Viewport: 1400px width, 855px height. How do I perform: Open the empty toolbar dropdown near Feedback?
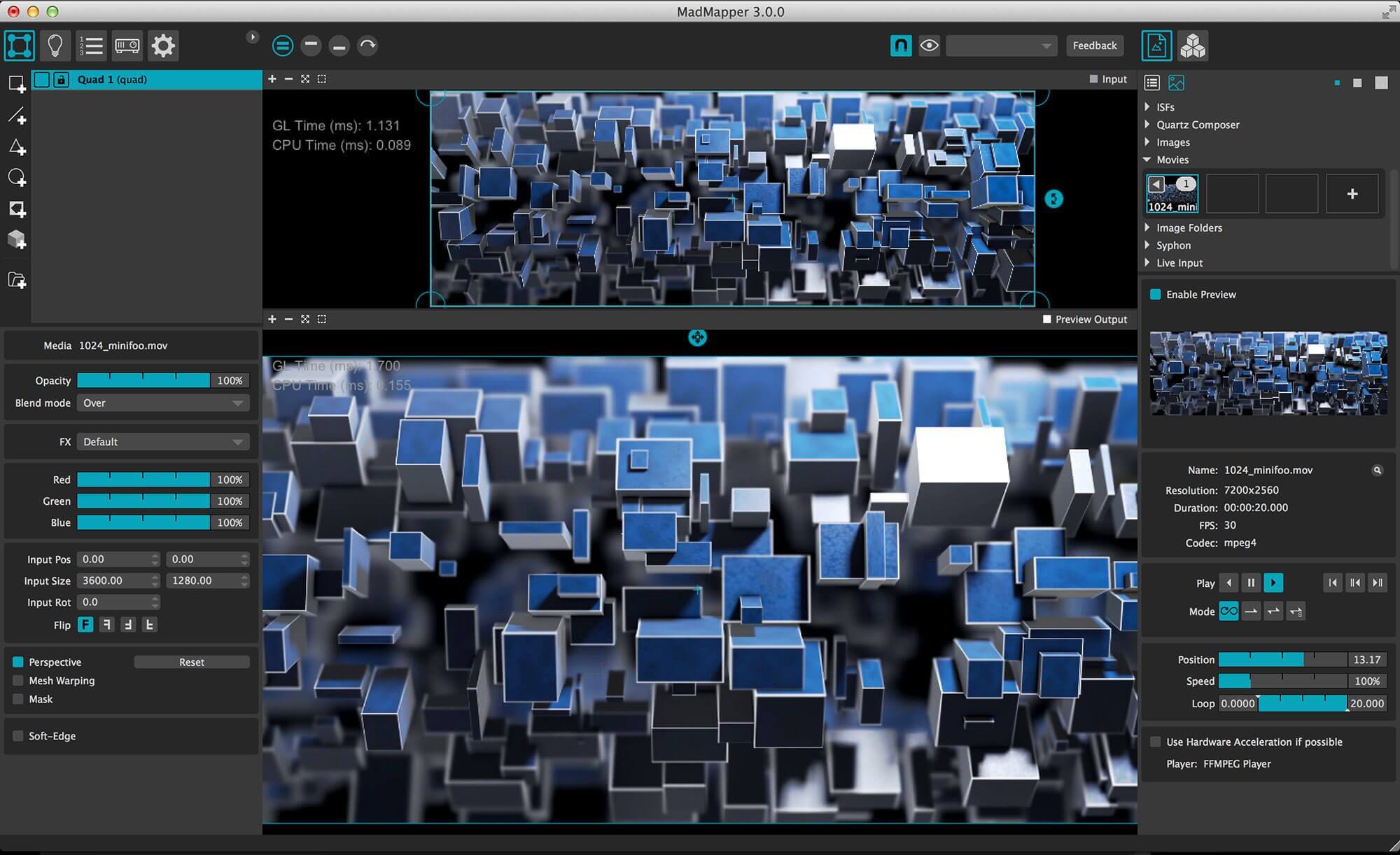coord(1001,46)
